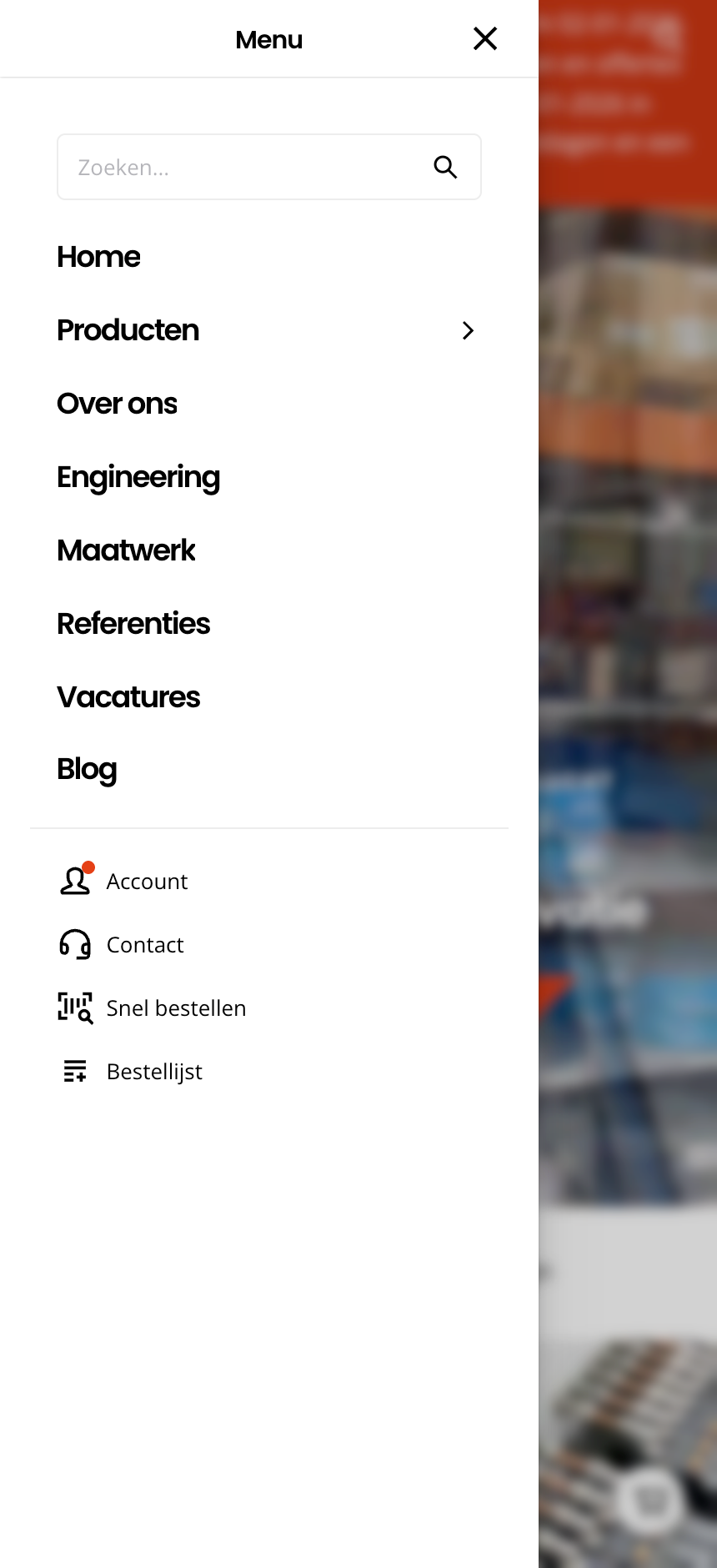
Task: Open Referenties from the menu
Action: 133,624
